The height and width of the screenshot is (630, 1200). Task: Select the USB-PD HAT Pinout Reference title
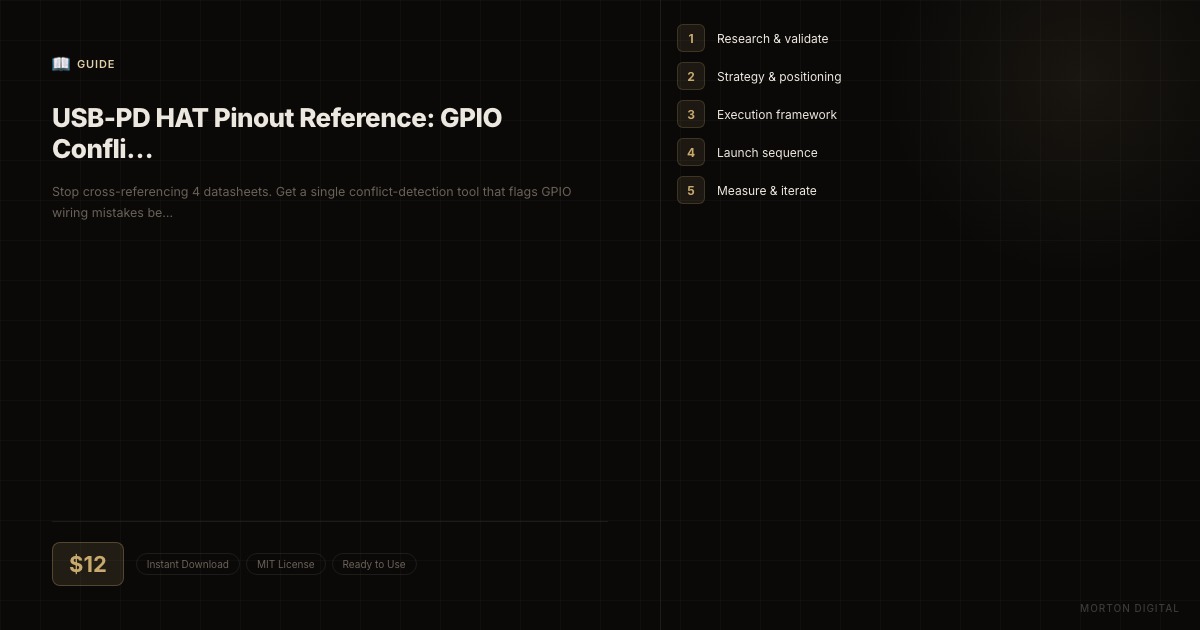coord(277,133)
